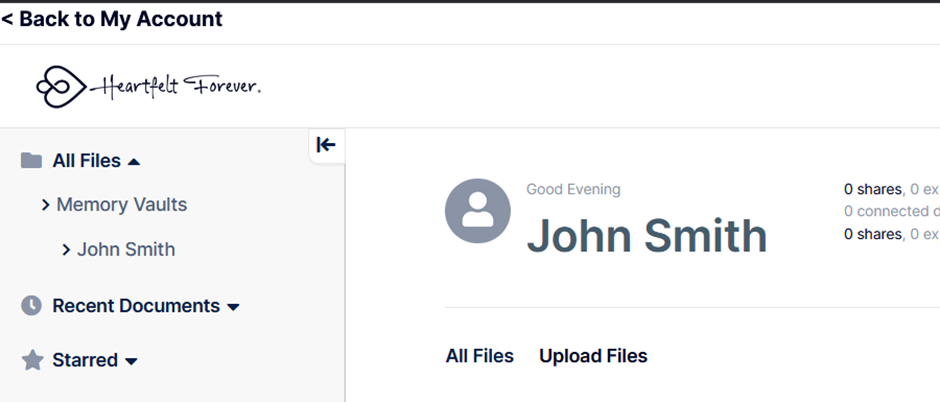Open the Starred dropdown arrow
This screenshot has height=402, width=940.
tap(131, 361)
